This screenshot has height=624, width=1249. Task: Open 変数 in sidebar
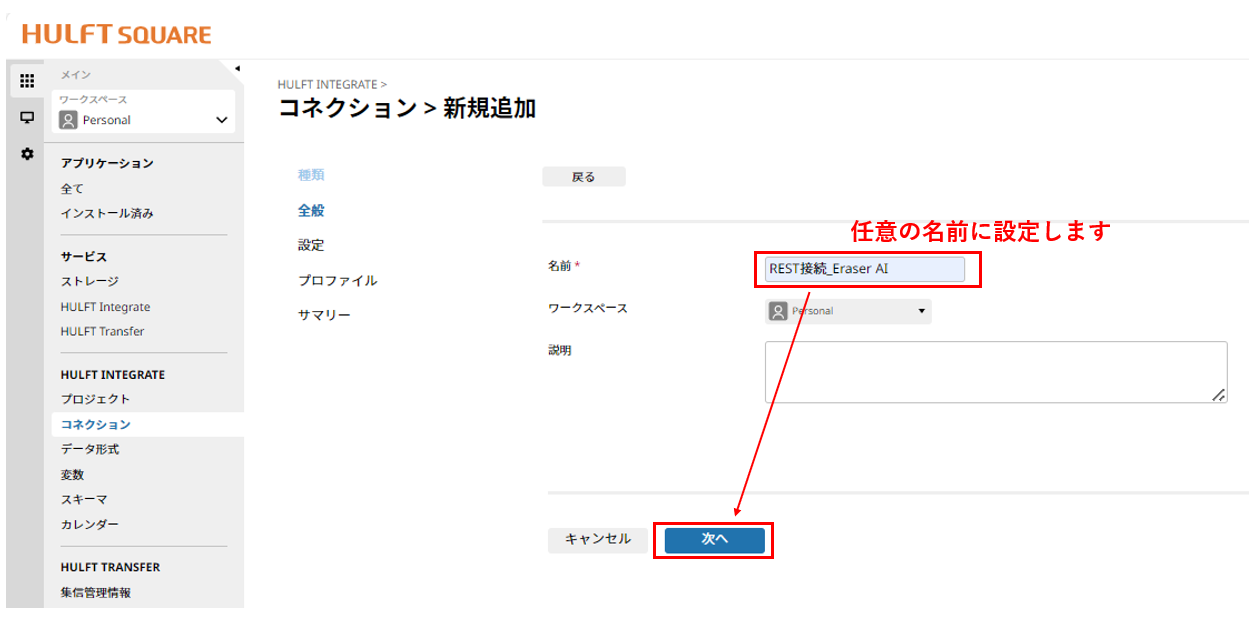pos(72,475)
